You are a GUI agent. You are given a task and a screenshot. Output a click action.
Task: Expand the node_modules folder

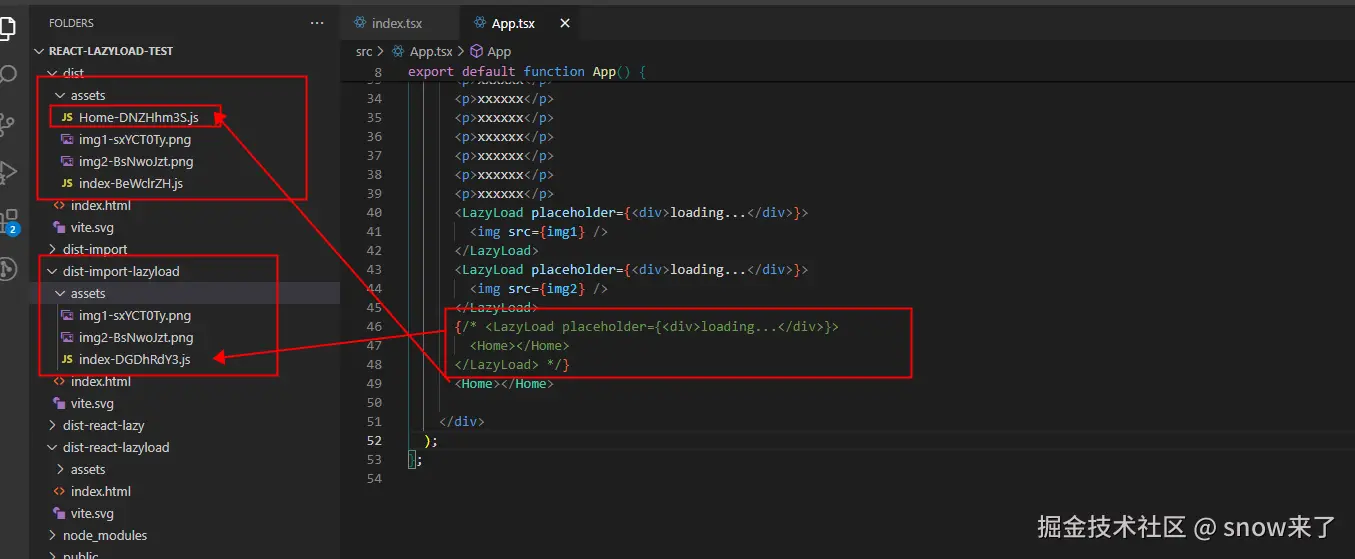[x=53, y=535]
